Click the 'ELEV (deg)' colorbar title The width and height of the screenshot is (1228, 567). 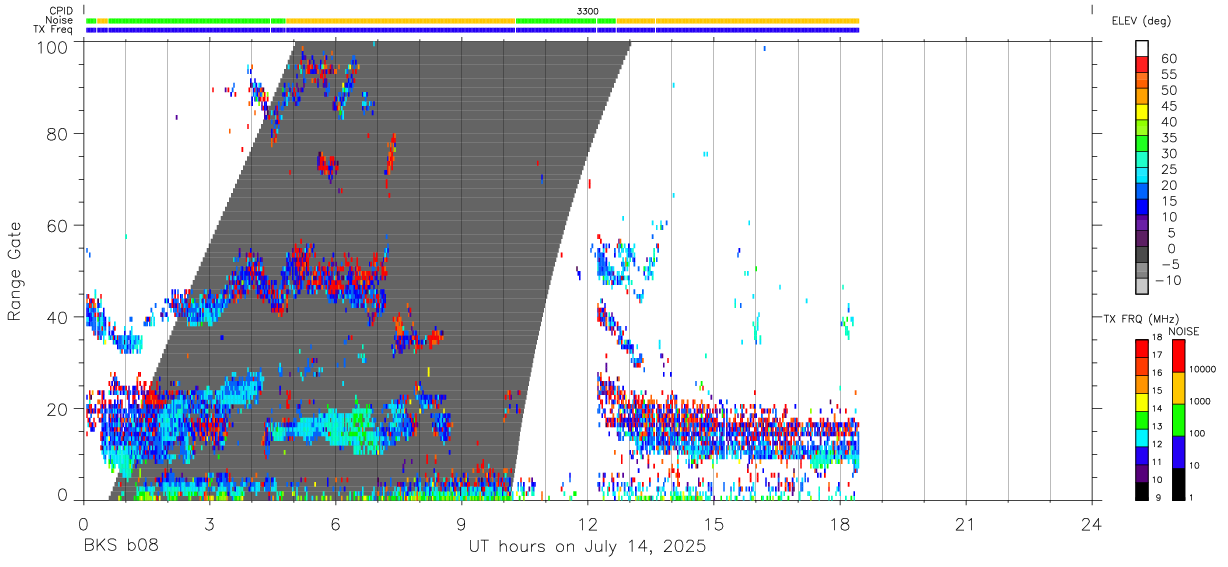(1141, 21)
